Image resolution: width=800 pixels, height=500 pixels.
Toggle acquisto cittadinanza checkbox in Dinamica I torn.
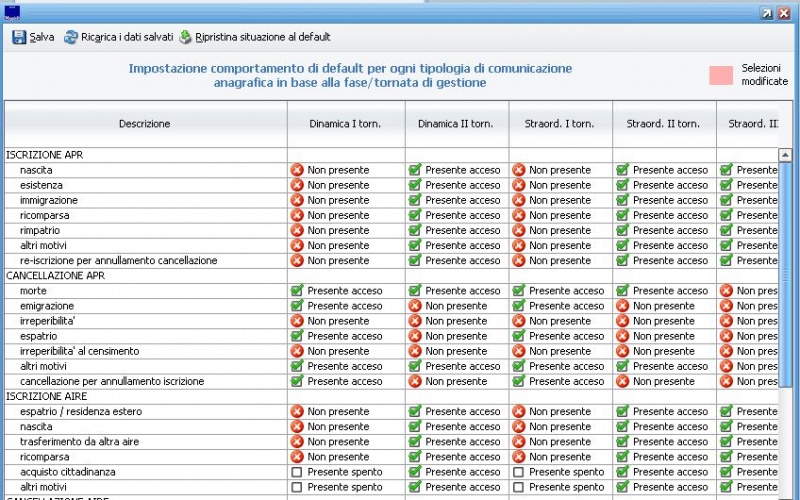pyautogui.click(x=297, y=472)
